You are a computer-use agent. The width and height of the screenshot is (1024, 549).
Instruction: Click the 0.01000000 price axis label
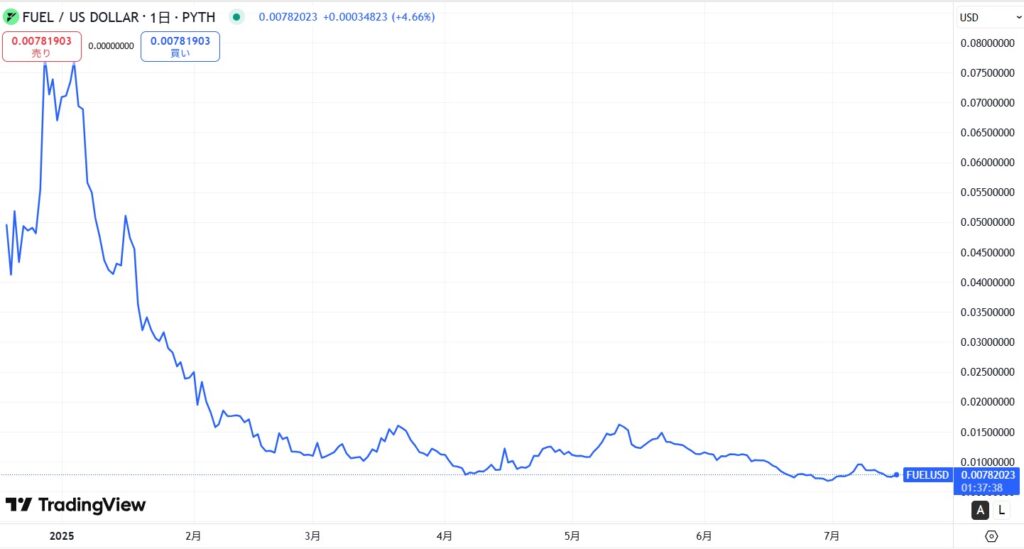coord(987,462)
